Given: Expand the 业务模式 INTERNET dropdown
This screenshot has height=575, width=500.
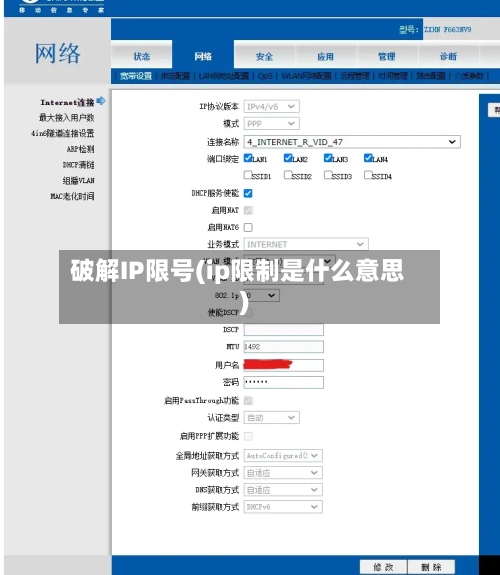Looking at the screenshot, I should pyautogui.click(x=306, y=244).
